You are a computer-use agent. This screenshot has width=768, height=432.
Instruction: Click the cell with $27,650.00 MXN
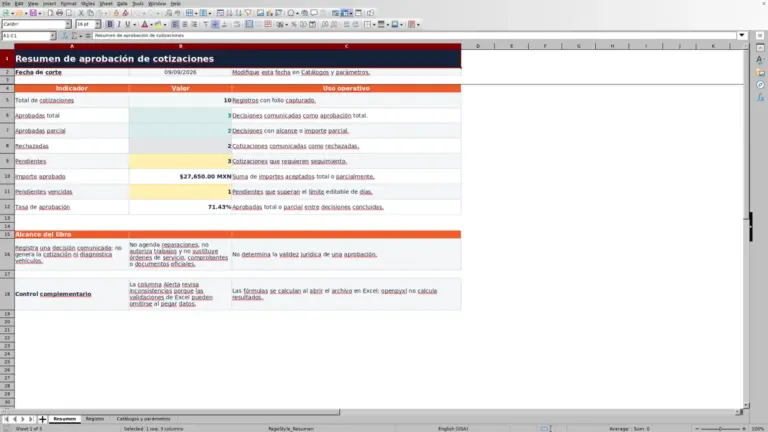pos(180,176)
